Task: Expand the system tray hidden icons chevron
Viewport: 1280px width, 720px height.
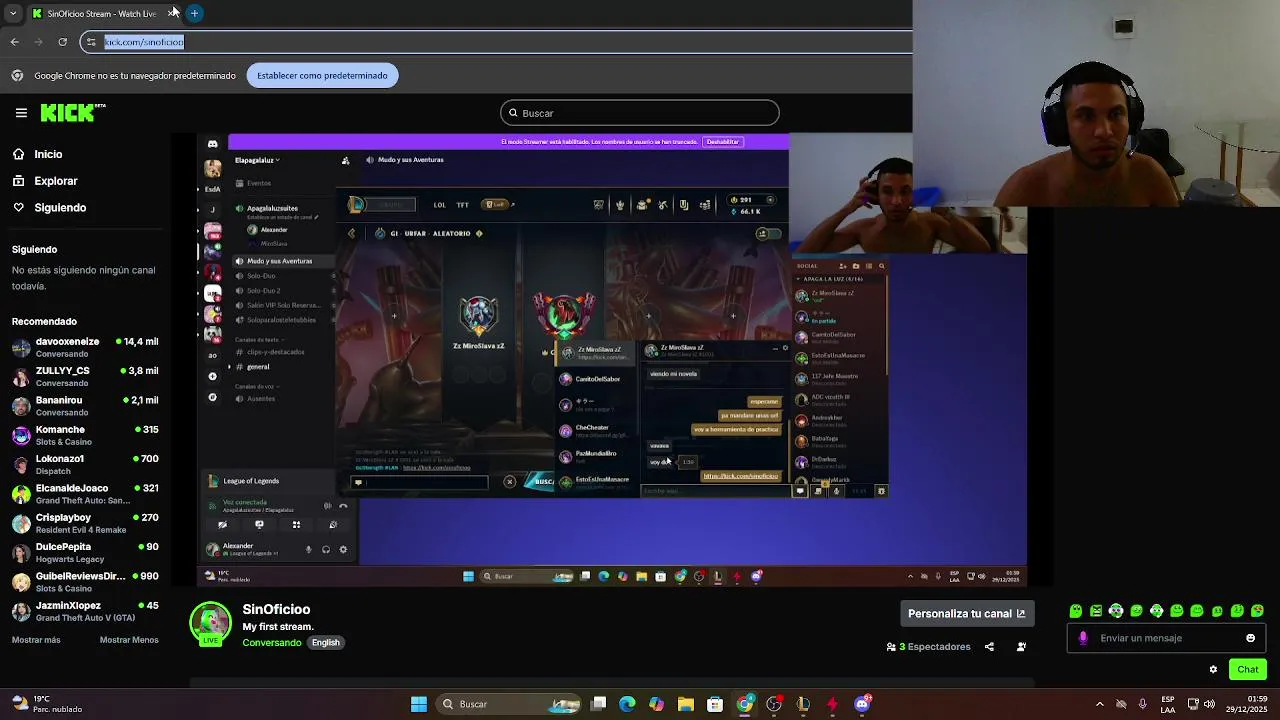Action: point(1100,704)
